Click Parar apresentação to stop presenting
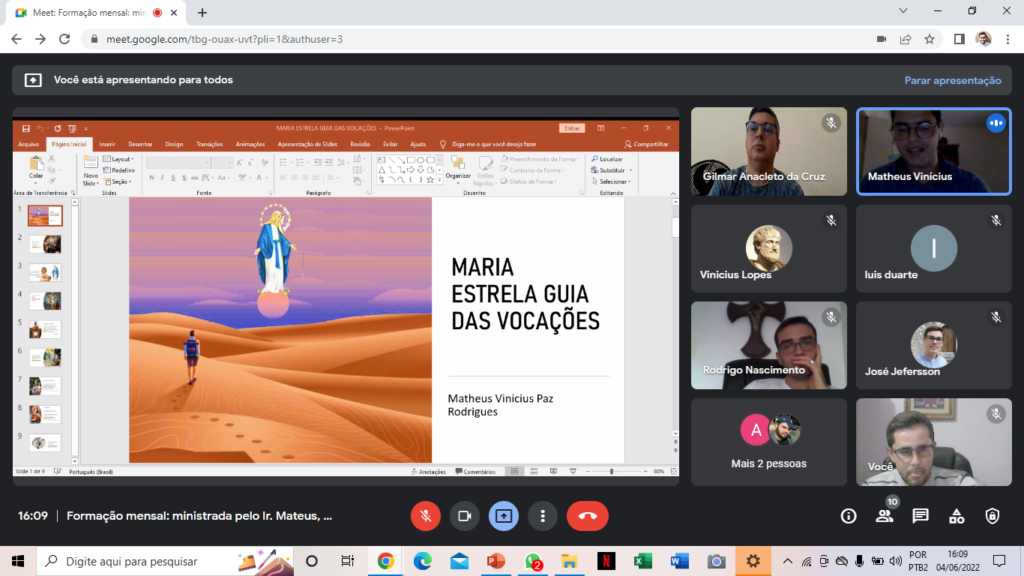Image resolution: width=1024 pixels, height=576 pixels. (952, 80)
